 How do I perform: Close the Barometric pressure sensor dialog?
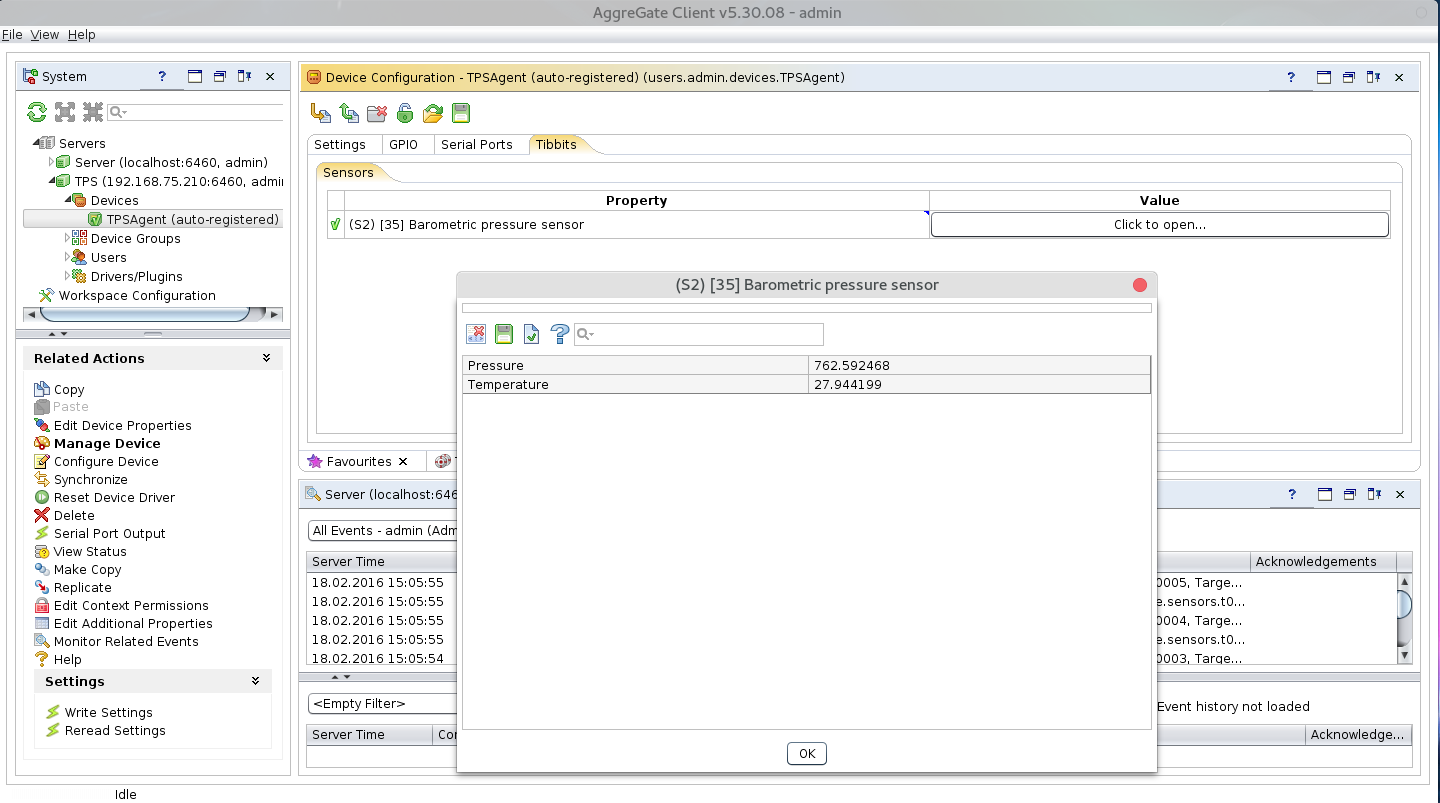1140,285
